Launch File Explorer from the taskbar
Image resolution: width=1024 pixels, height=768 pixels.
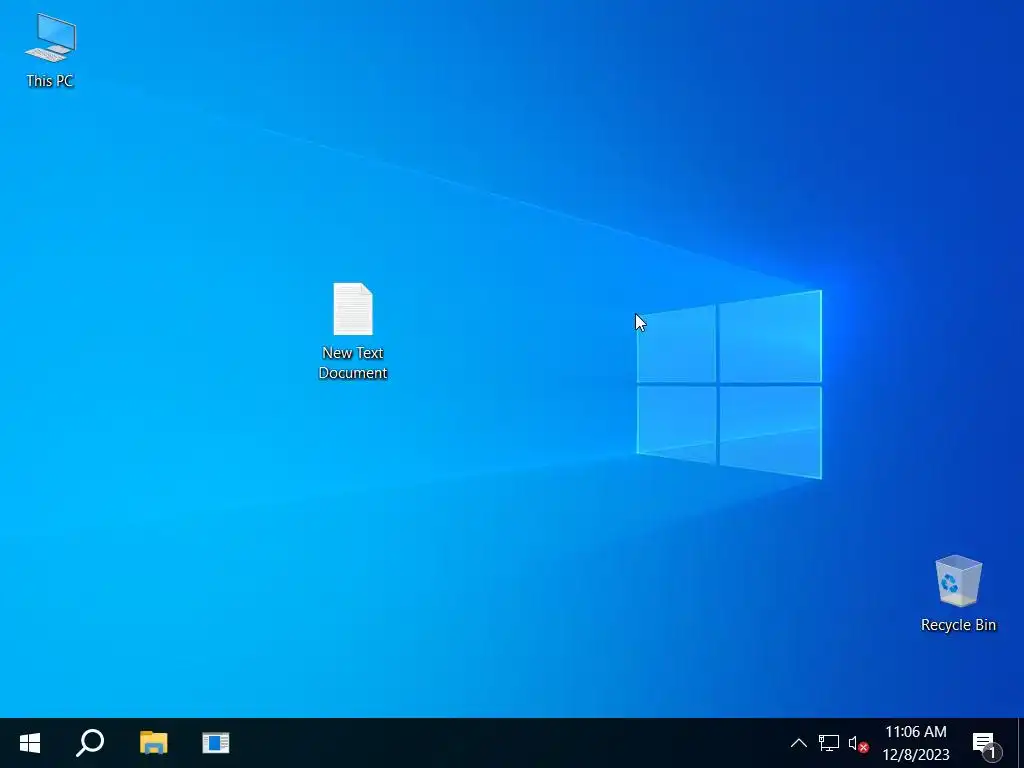(153, 743)
